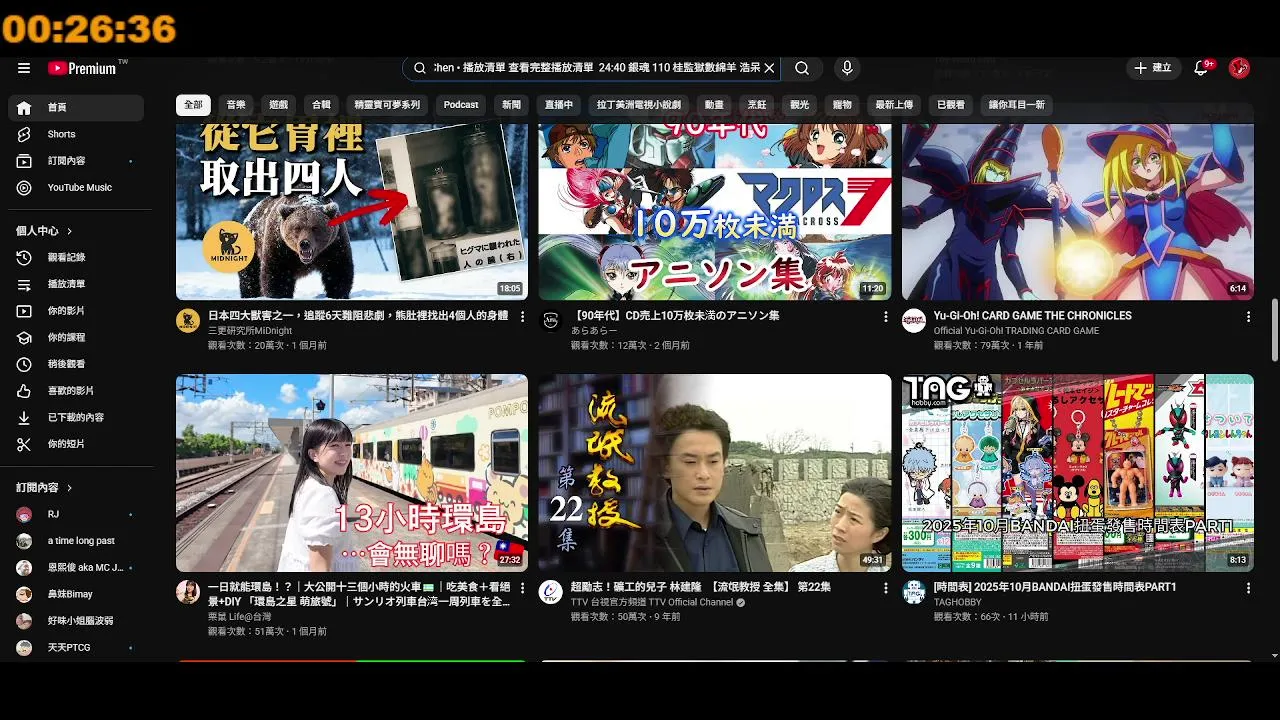
Task: Expand 訂閱內容 subscriptions heading chevron
Action: (69, 488)
